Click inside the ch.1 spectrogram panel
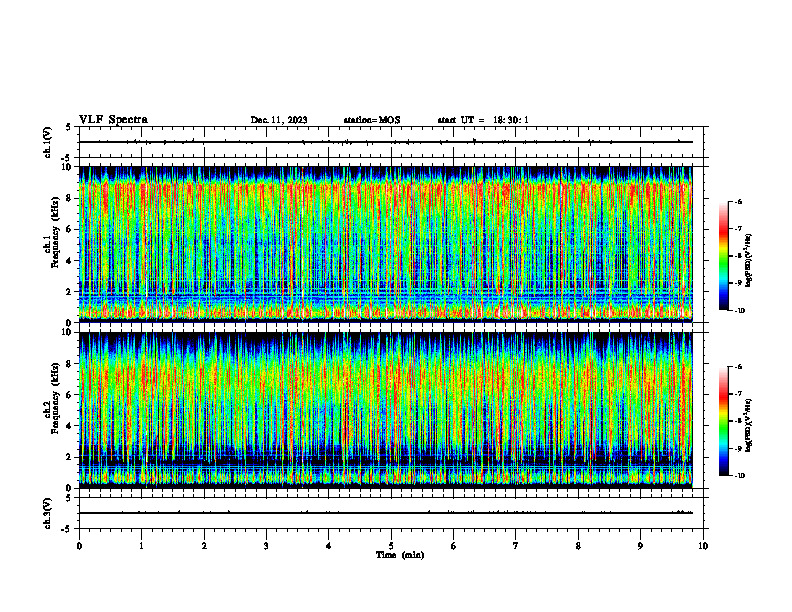Screen dimensions: 792x612 tap(386, 244)
